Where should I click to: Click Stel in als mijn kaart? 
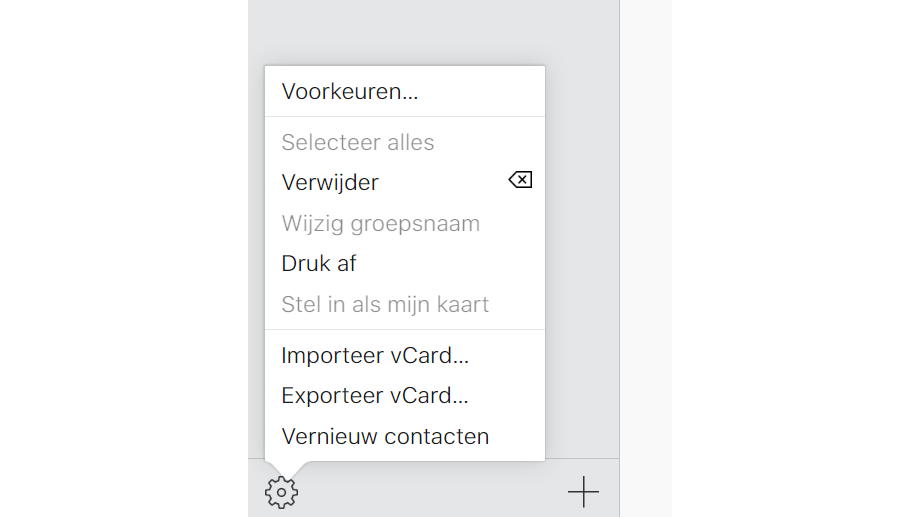[x=385, y=304]
